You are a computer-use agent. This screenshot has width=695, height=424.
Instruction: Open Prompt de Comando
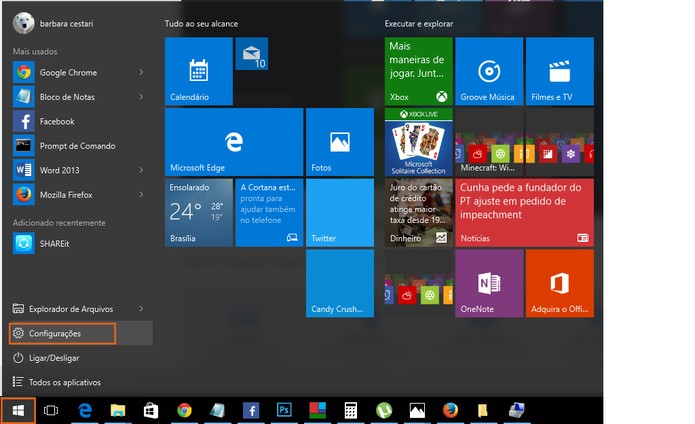pos(82,146)
